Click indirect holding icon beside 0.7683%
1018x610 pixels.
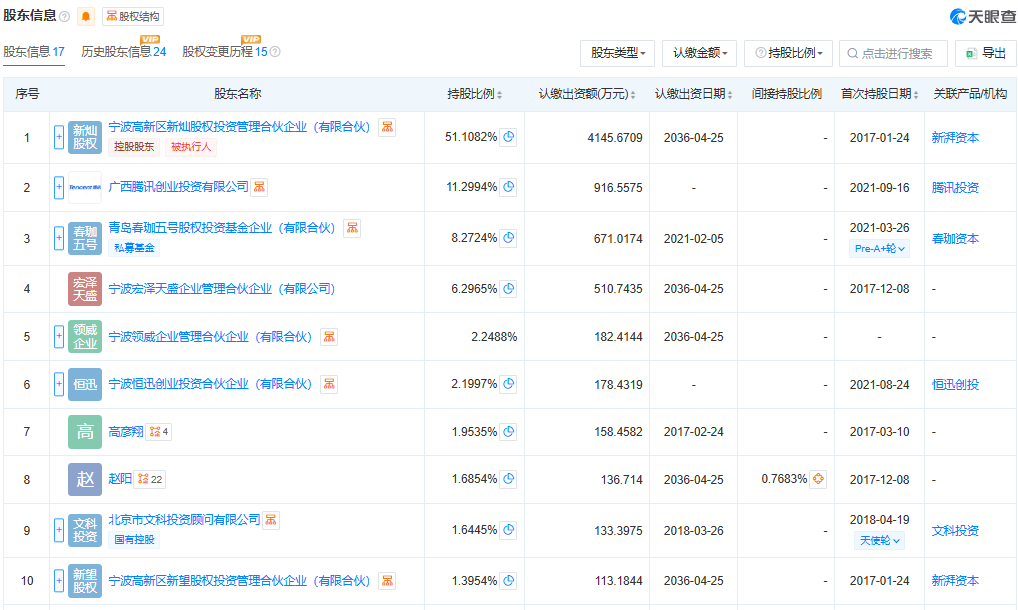tap(818, 479)
